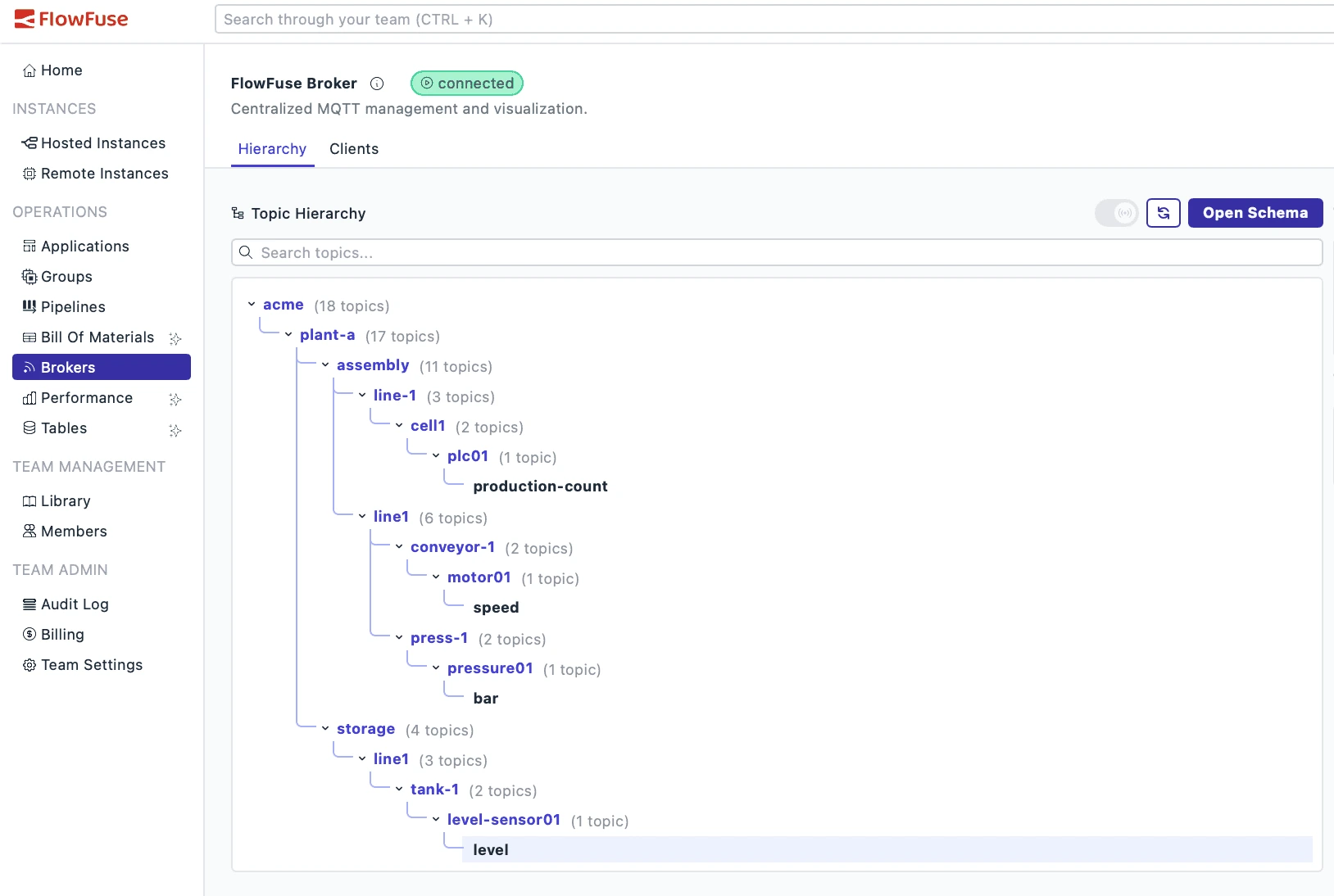Image resolution: width=1334 pixels, height=896 pixels.
Task: Click the magnifier icon in topic search
Action: 246,252
